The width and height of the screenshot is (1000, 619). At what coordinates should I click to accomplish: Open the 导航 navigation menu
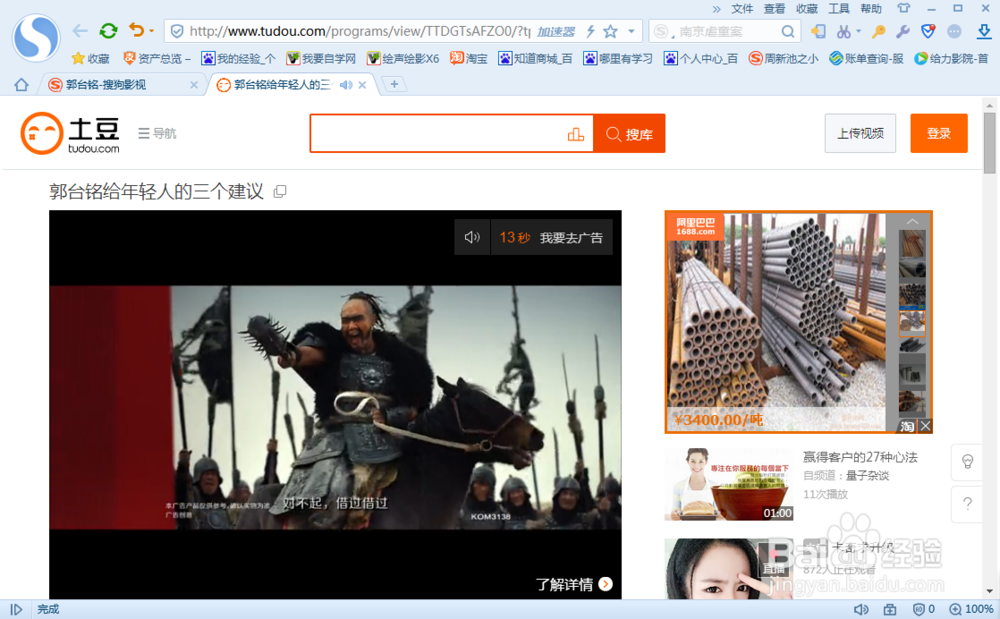click(157, 133)
